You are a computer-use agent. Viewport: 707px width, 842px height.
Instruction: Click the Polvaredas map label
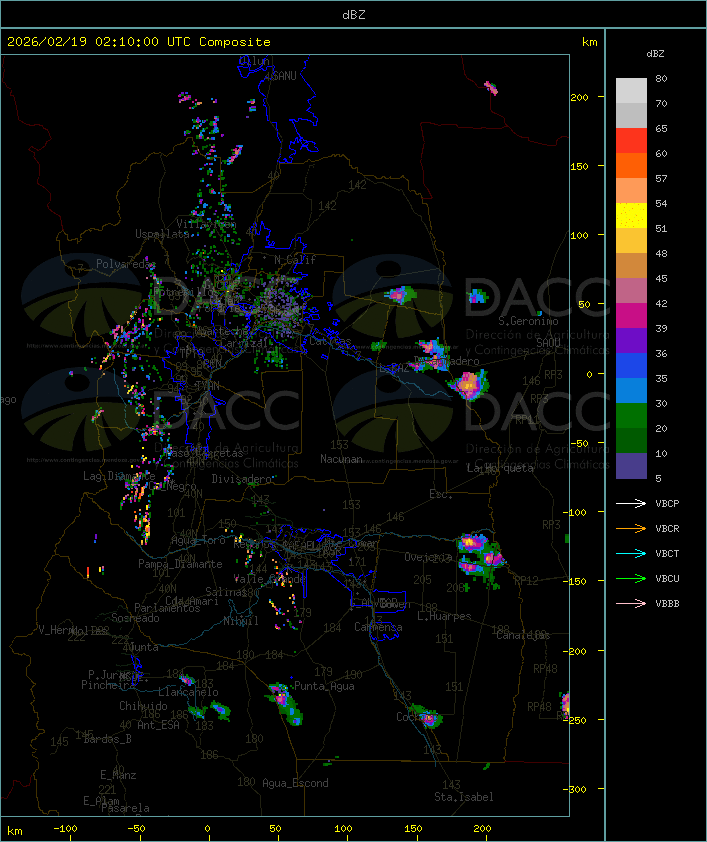[125, 264]
